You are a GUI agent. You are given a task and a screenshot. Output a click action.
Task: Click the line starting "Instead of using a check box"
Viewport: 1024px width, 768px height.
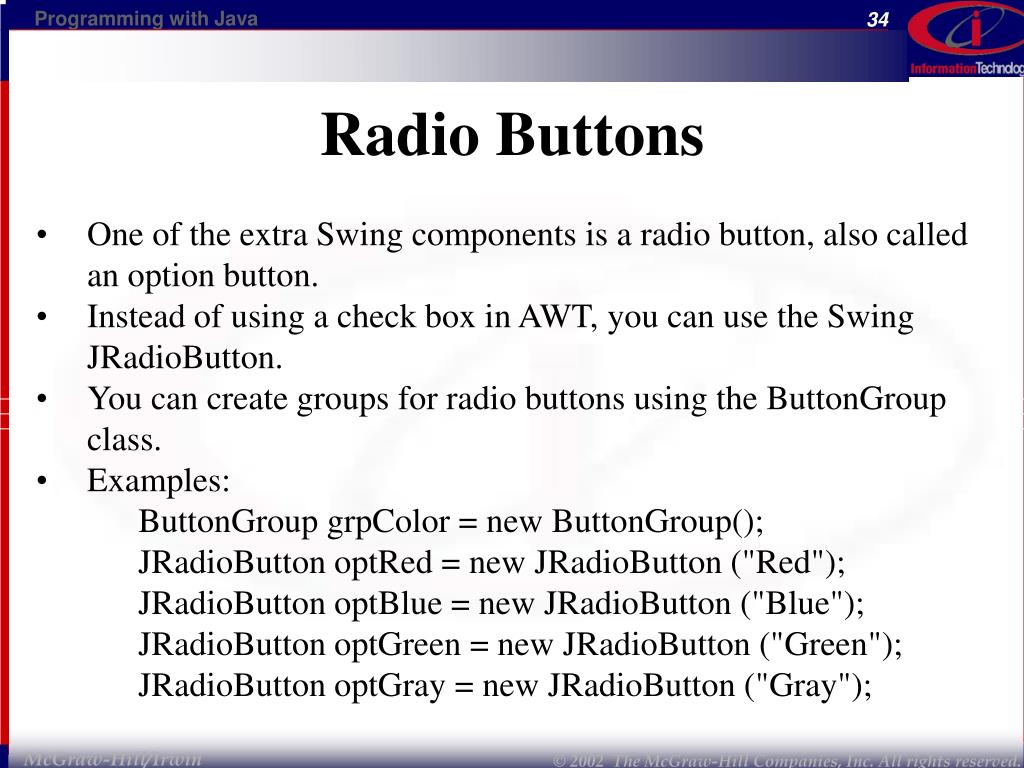click(x=500, y=317)
